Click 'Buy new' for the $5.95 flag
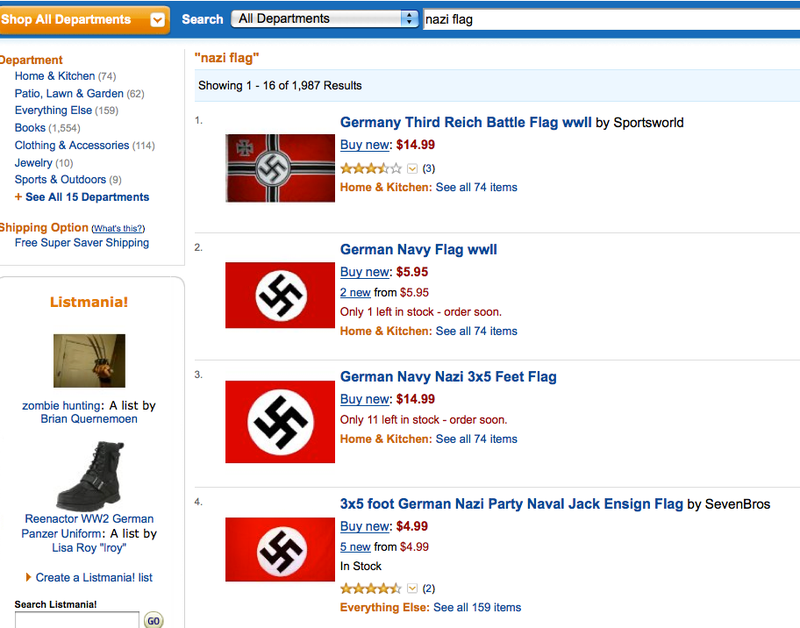This screenshot has width=800, height=628. tap(365, 272)
